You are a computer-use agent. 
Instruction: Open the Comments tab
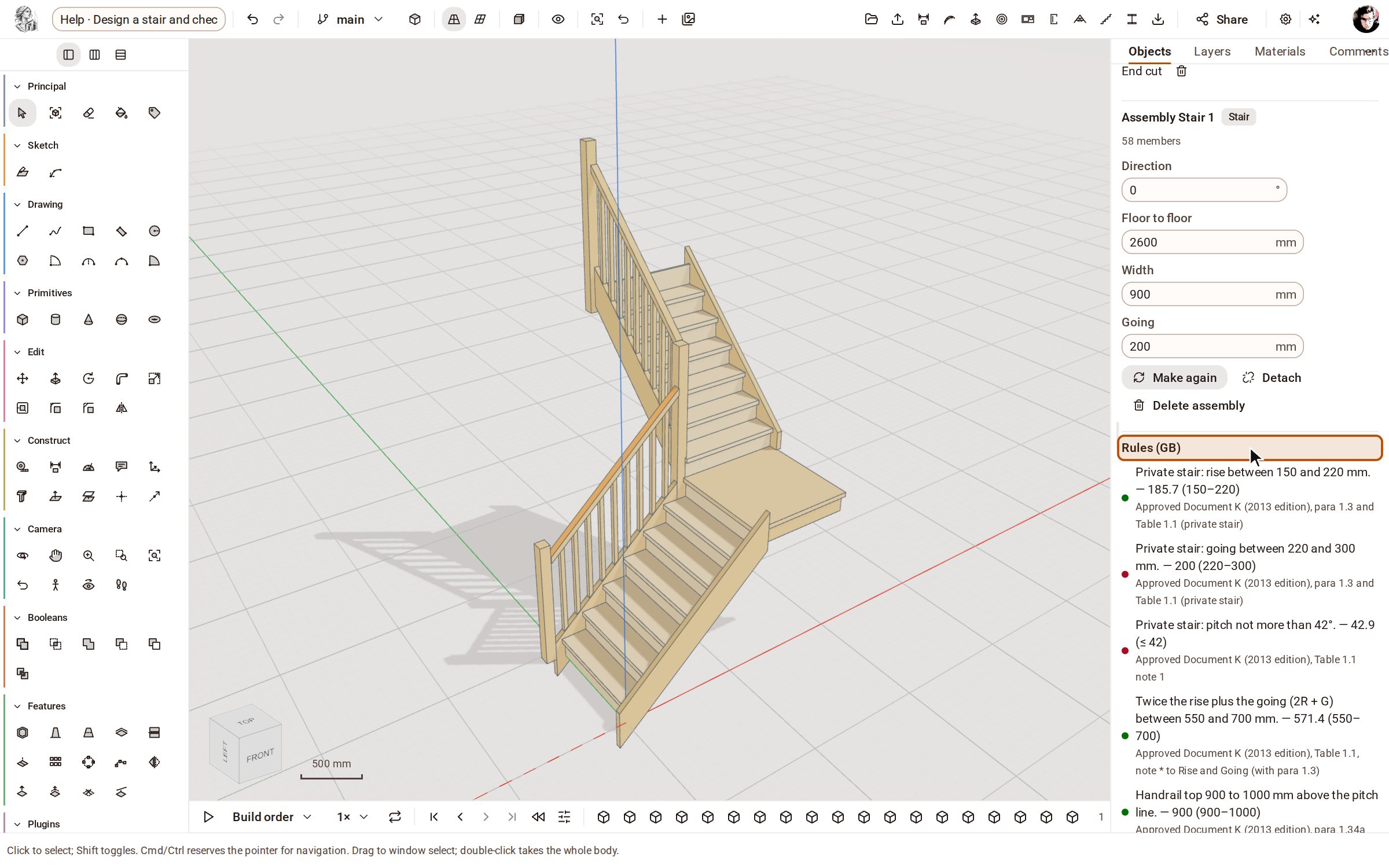1358,52
